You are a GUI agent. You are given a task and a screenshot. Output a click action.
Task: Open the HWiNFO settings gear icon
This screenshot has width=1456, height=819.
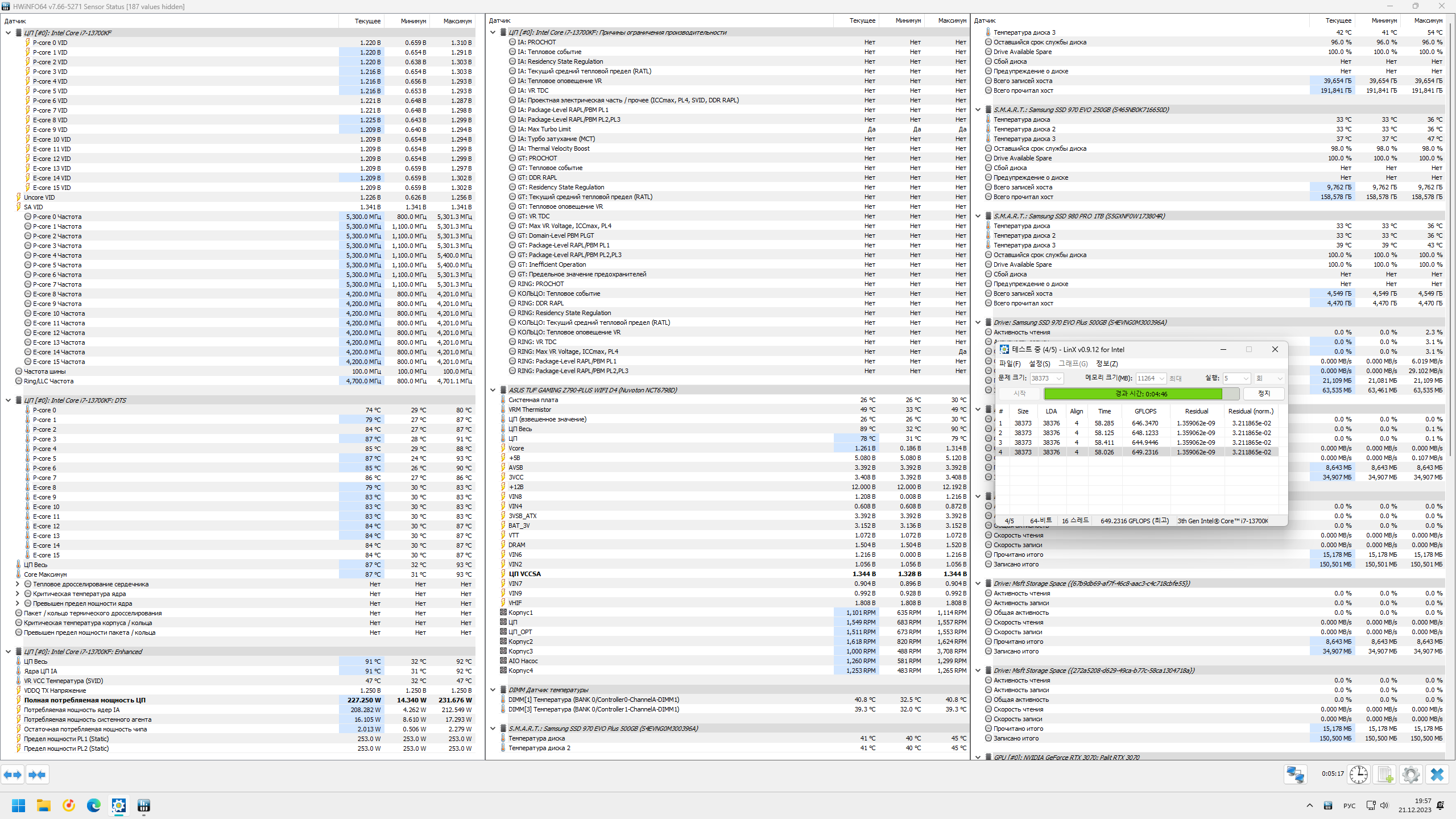[x=1410, y=775]
